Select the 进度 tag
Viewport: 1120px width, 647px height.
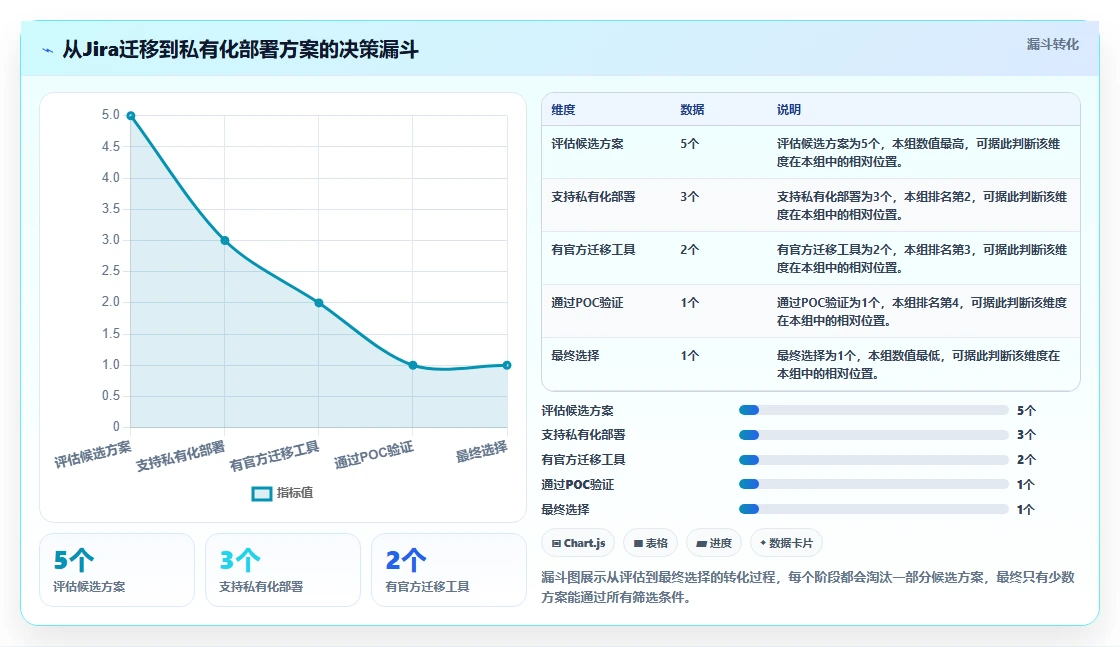tap(714, 543)
